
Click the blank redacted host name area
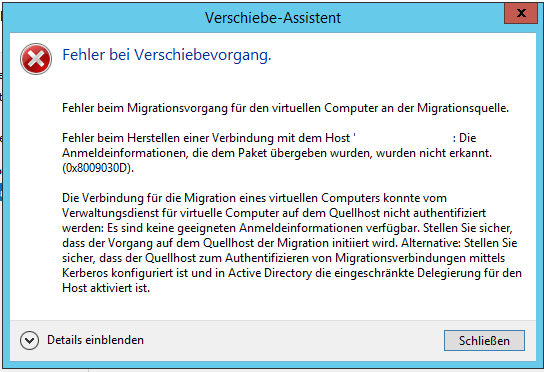403,138
